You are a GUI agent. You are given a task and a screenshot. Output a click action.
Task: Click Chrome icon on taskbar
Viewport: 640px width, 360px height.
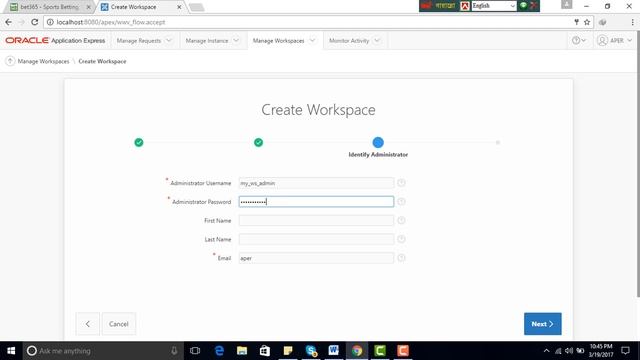pos(357,351)
